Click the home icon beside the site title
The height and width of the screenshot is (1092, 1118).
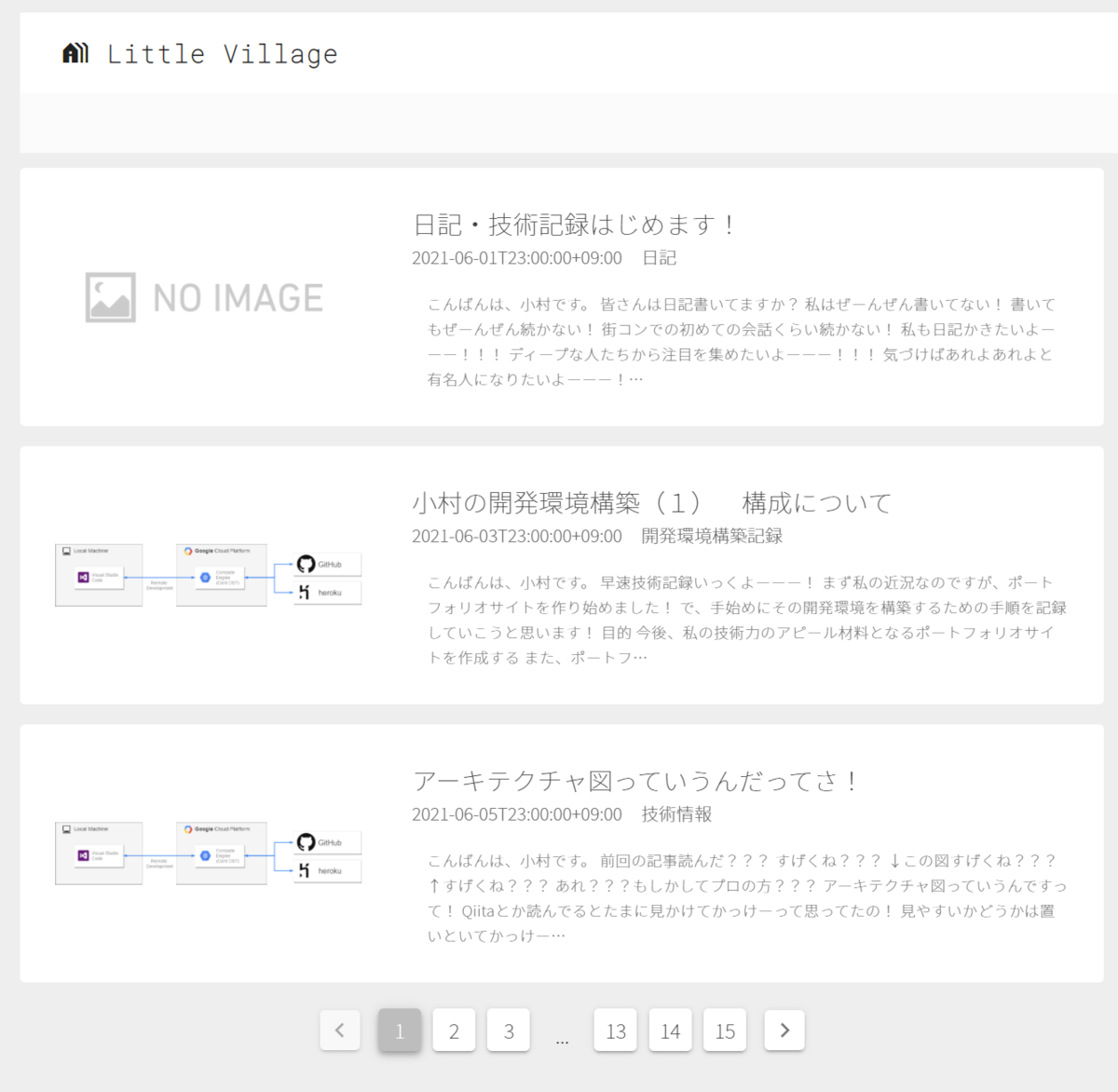click(75, 52)
